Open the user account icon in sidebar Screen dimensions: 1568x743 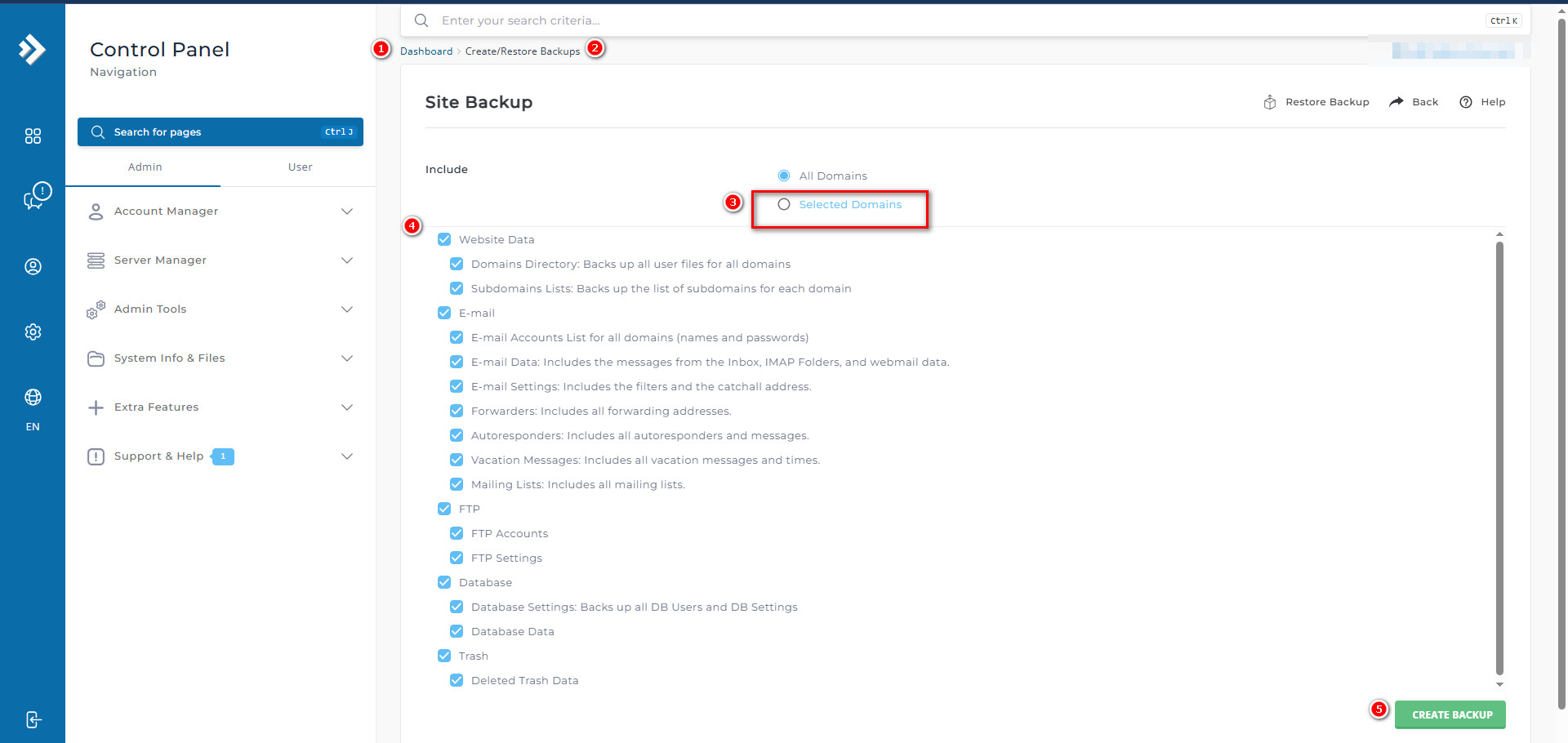33,266
